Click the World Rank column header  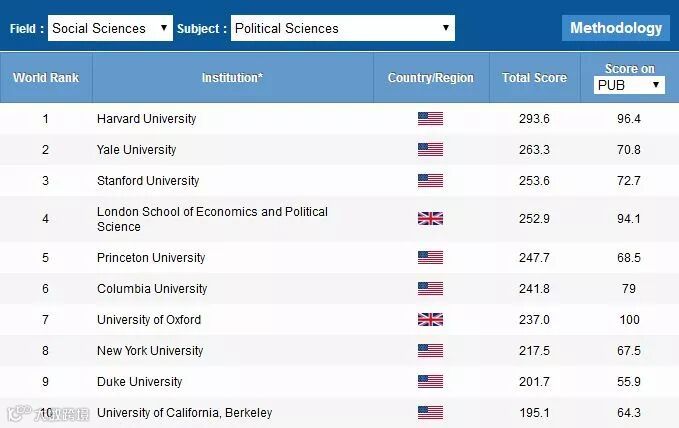[x=46, y=78]
